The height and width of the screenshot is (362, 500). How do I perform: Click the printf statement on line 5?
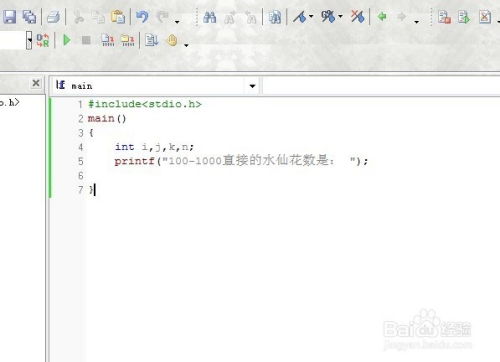[241, 161]
